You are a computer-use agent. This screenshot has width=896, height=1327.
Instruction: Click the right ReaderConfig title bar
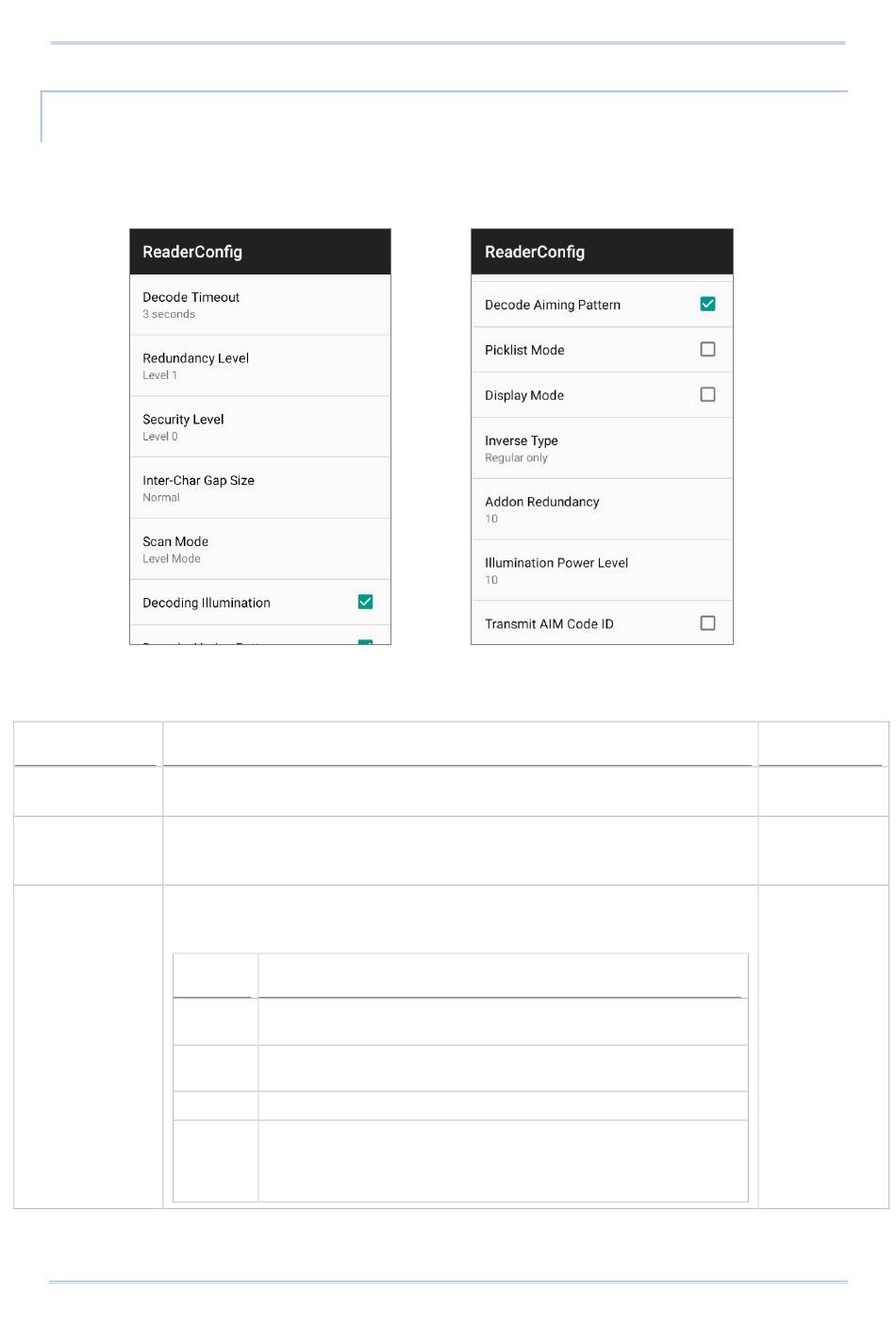point(601,252)
